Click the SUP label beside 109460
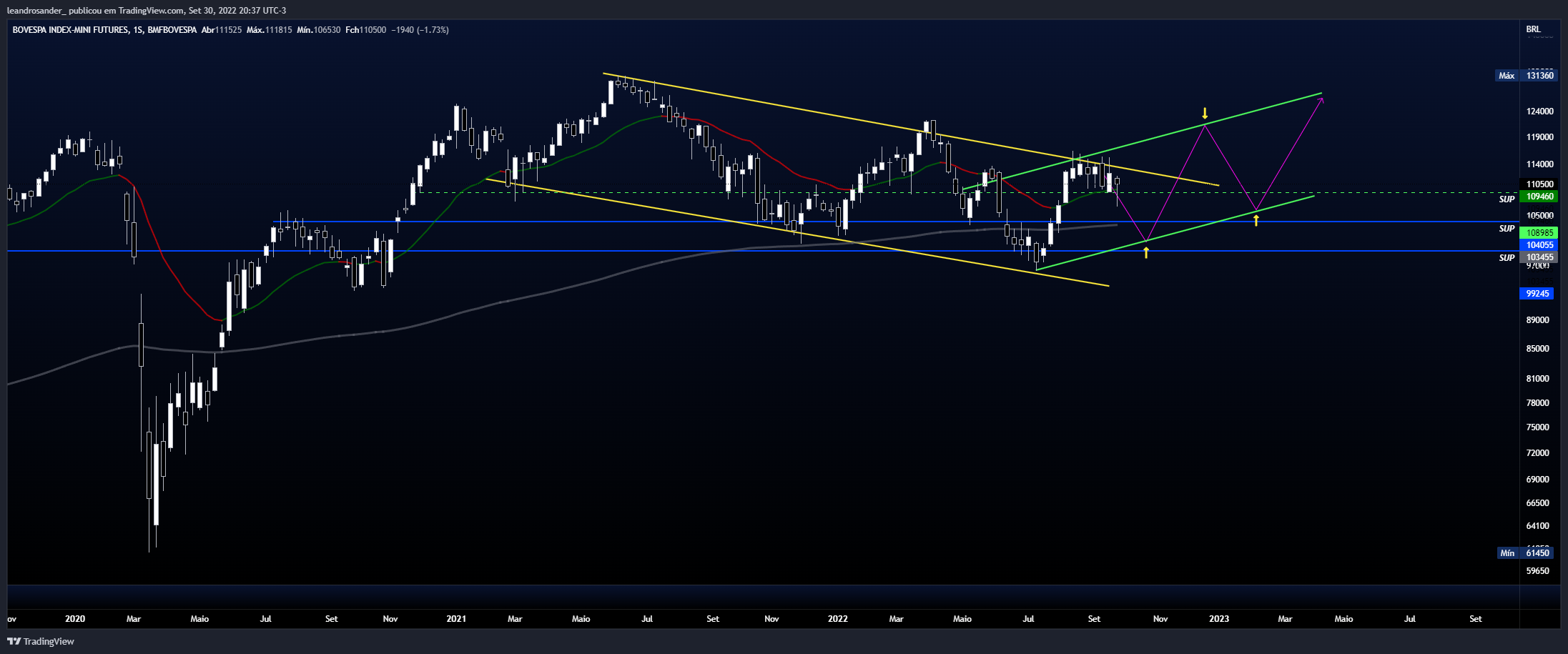The image size is (1568, 654). [1507, 199]
